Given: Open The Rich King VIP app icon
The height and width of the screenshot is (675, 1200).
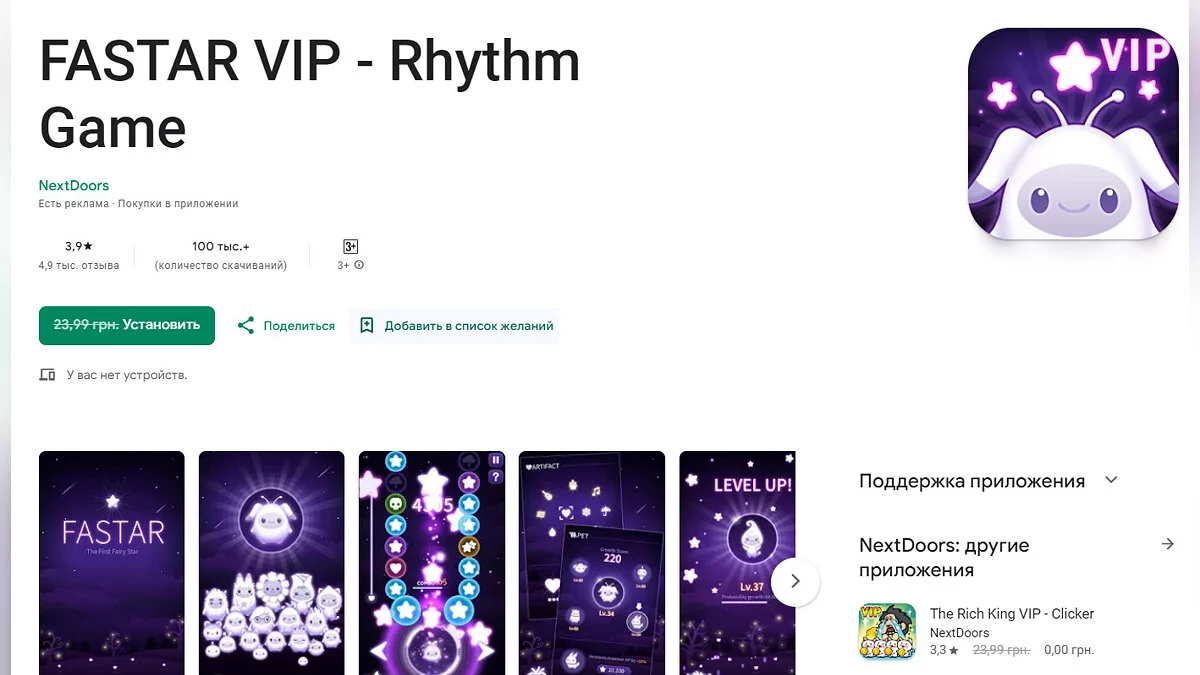Looking at the screenshot, I should click(x=887, y=631).
